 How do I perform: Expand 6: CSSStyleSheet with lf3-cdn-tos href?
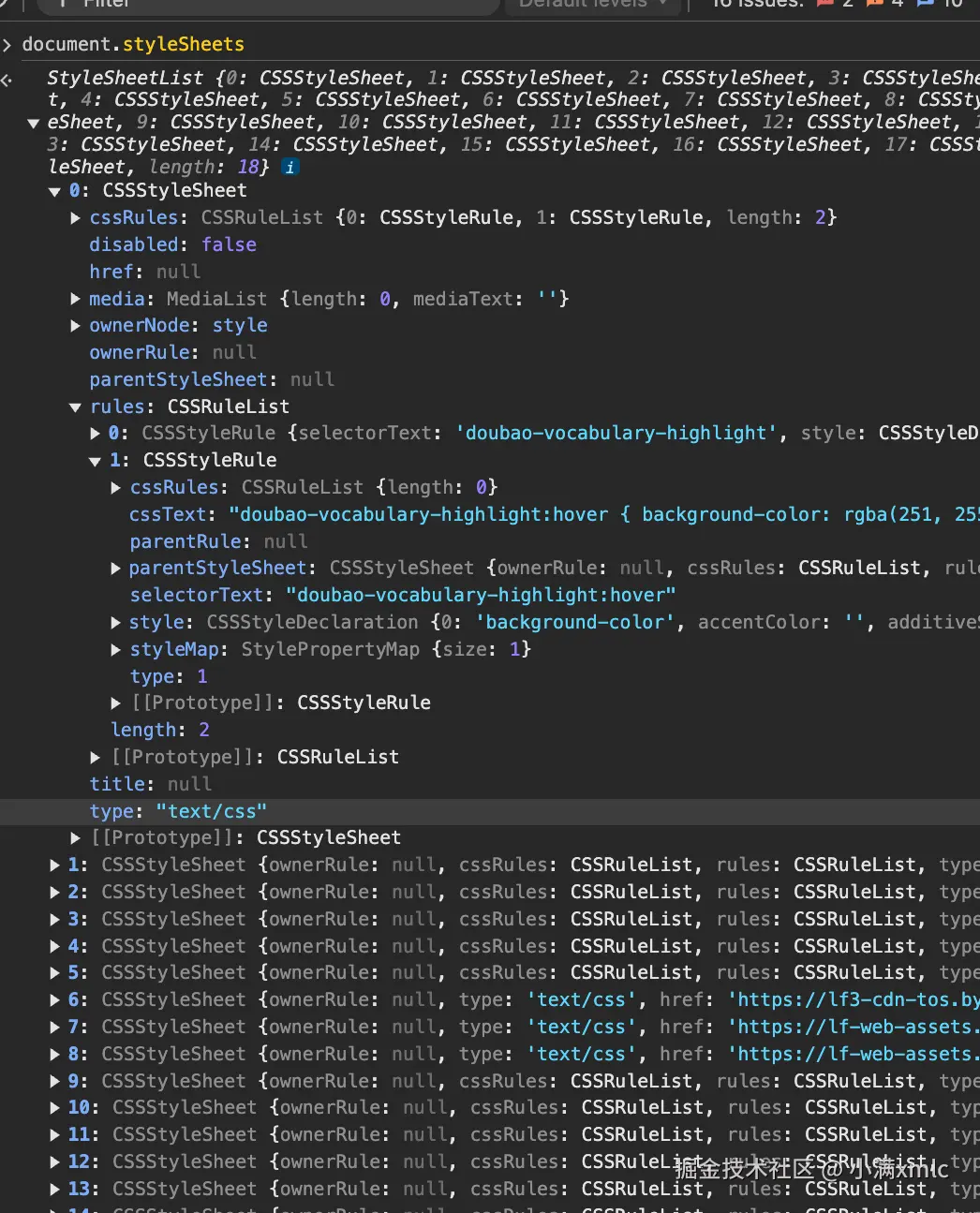pos(54,999)
